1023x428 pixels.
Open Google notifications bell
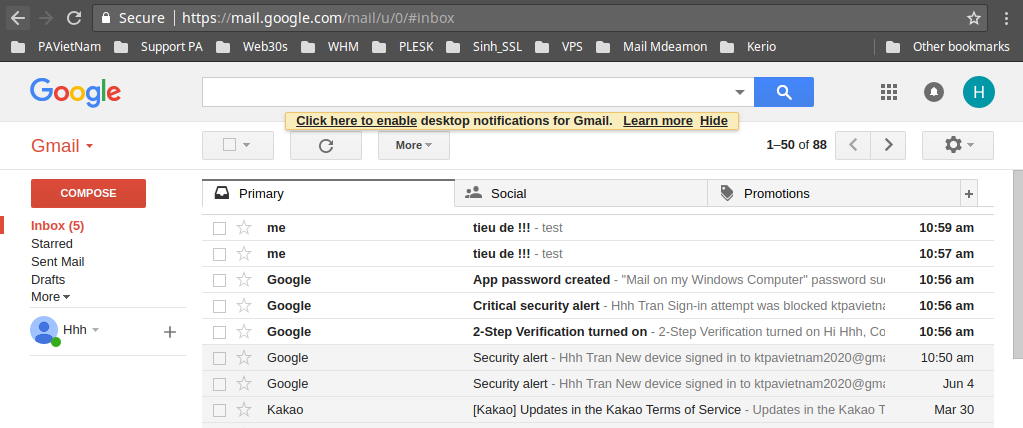tap(934, 92)
